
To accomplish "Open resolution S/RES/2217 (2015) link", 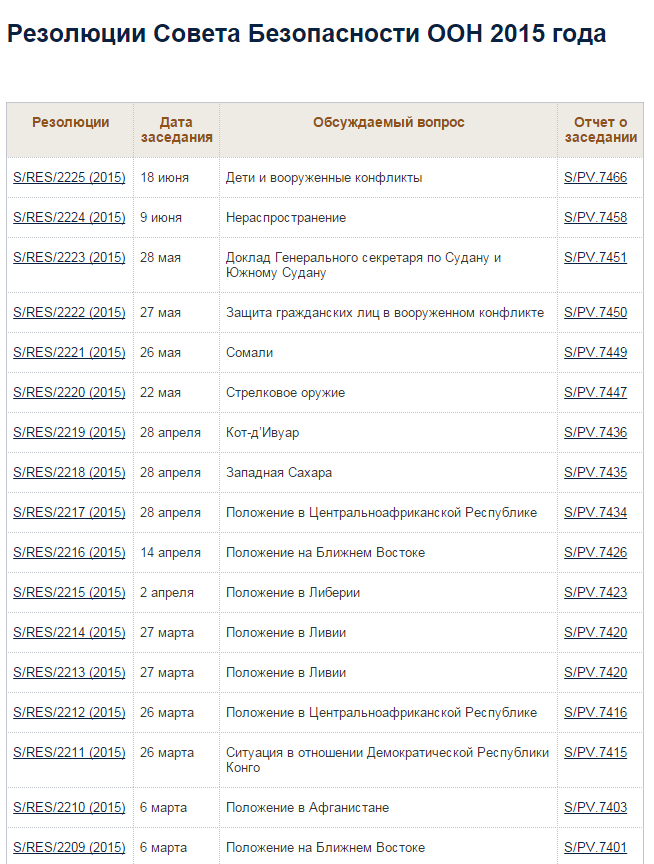I will click(69, 512).
